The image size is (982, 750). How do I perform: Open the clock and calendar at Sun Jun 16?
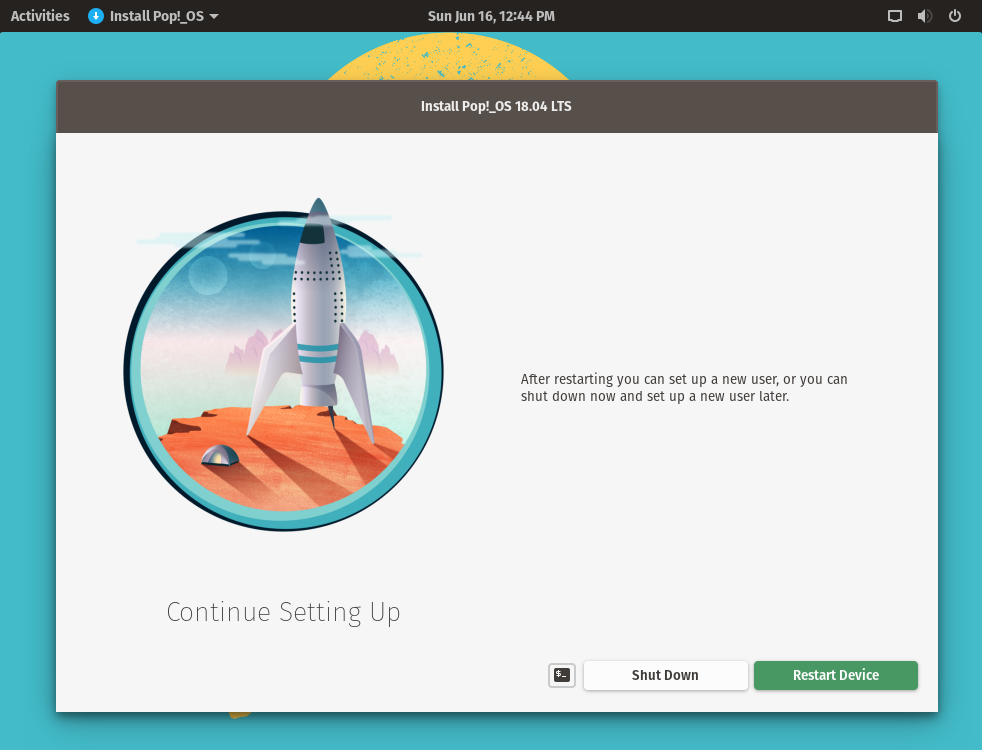pyautogui.click(x=491, y=16)
